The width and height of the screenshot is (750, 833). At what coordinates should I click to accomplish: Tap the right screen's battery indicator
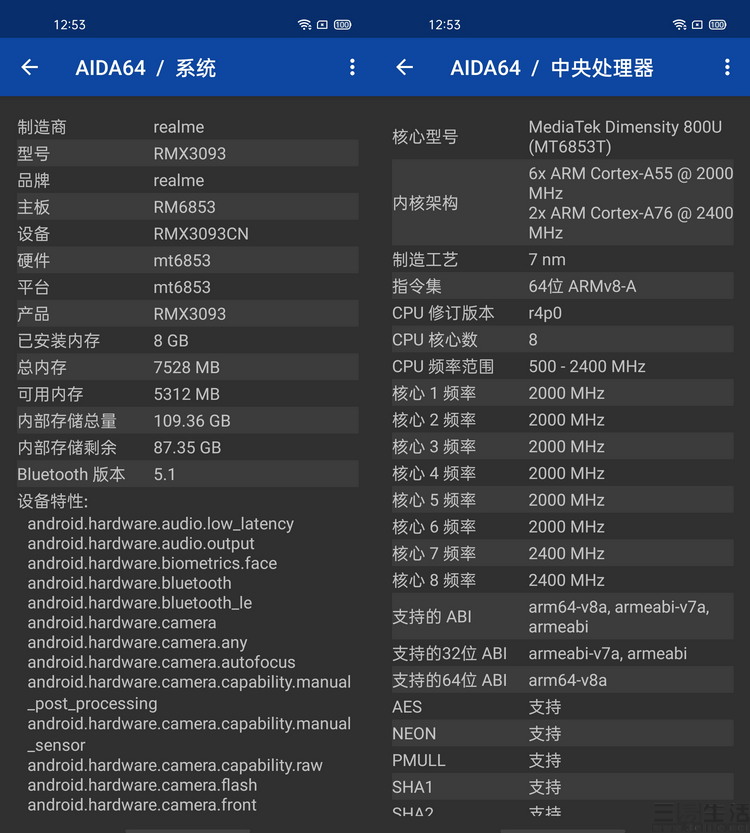(x=717, y=24)
